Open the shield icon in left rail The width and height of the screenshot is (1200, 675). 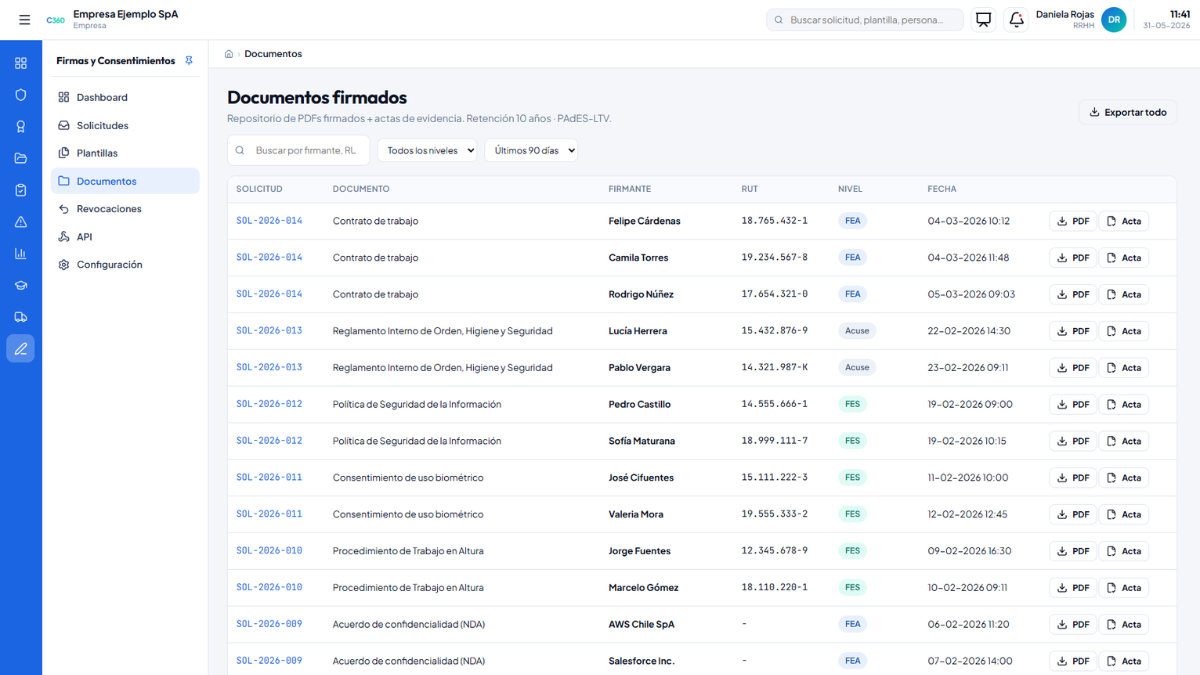pyautogui.click(x=21, y=95)
